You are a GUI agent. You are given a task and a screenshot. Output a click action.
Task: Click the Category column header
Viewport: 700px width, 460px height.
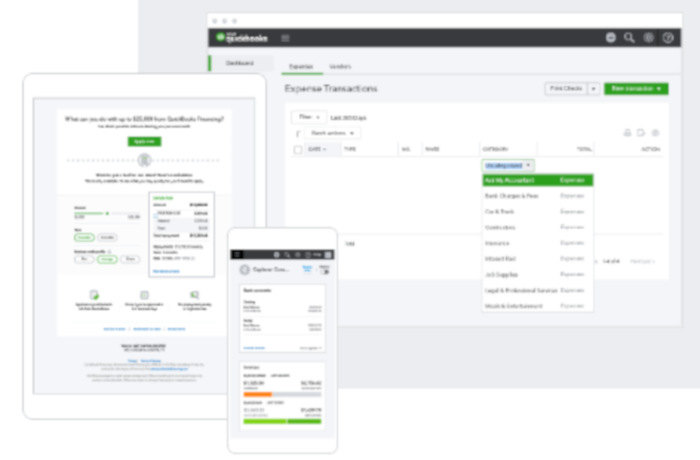point(495,149)
